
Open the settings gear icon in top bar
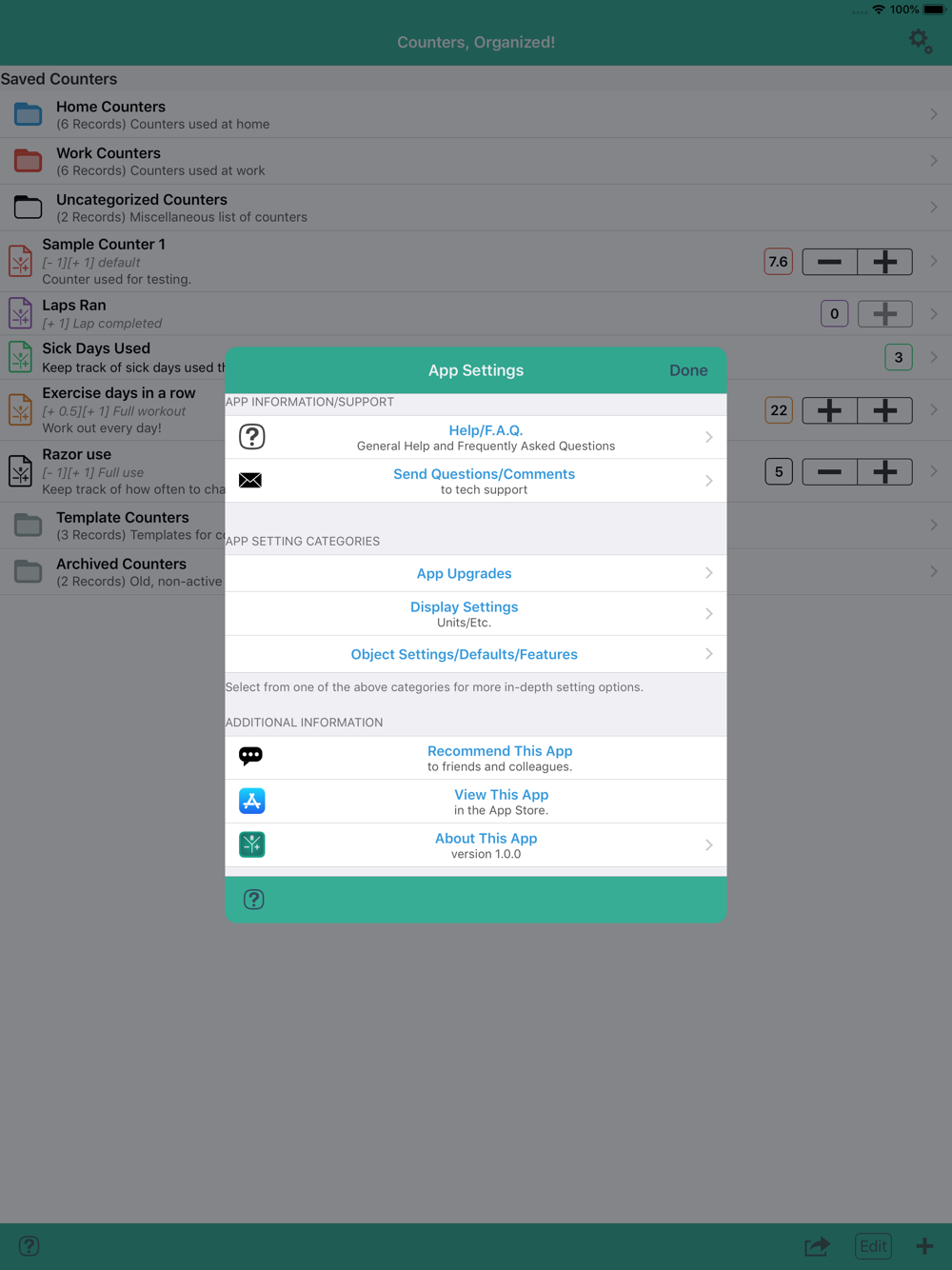(x=920, y=41)
